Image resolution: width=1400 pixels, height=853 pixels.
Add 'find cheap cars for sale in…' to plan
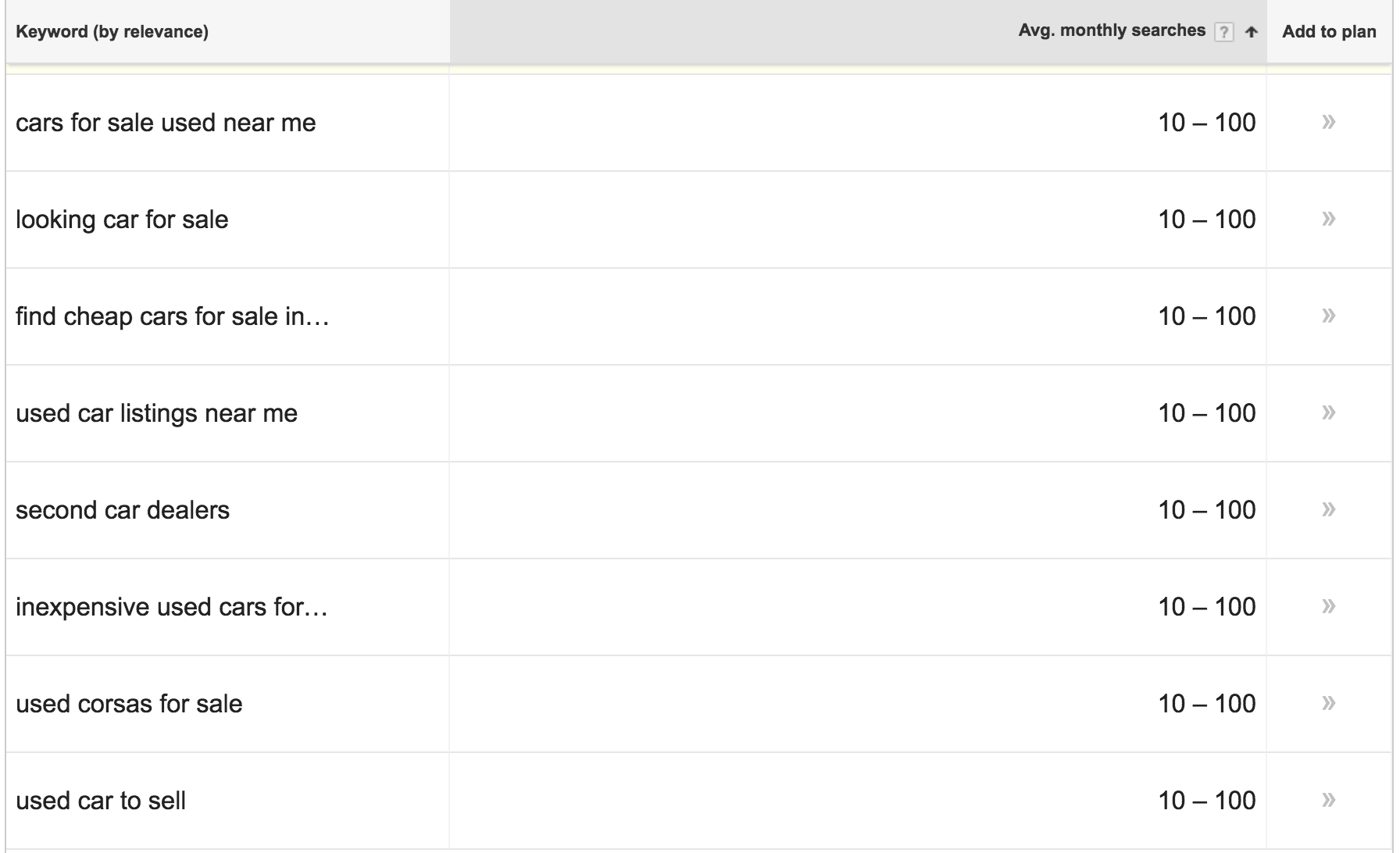coord(1328,316)
